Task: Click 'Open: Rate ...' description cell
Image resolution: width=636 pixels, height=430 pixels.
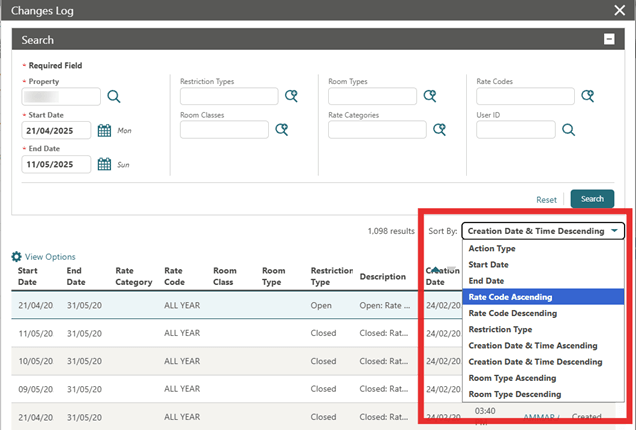Action: pyautogui.click(x=385, y=305)
